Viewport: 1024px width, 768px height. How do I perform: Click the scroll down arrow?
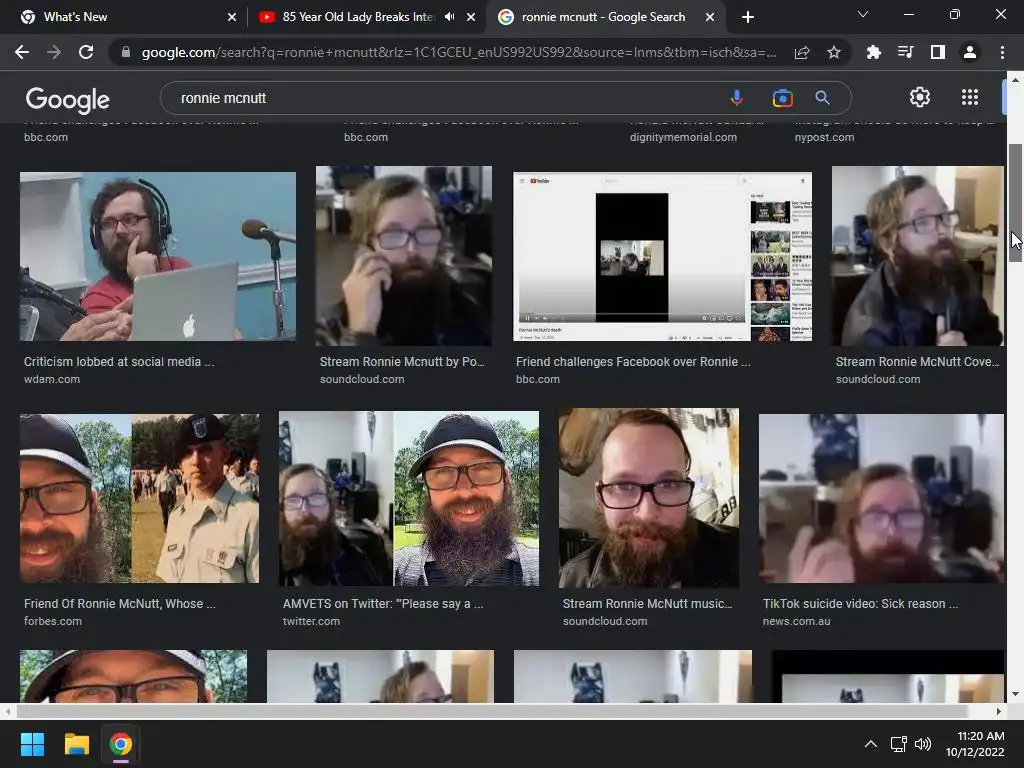coord(1015,694)
